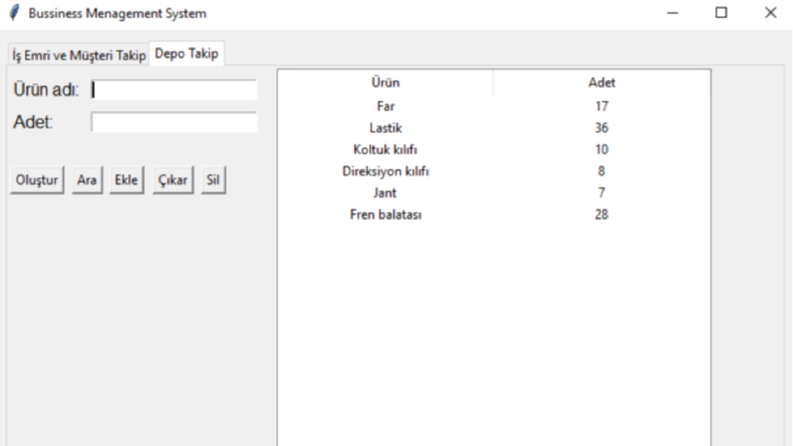Click the Çıkar button
Image resolution: width=793 pixels, height=446 pixels.
click(x=173, y=180)
